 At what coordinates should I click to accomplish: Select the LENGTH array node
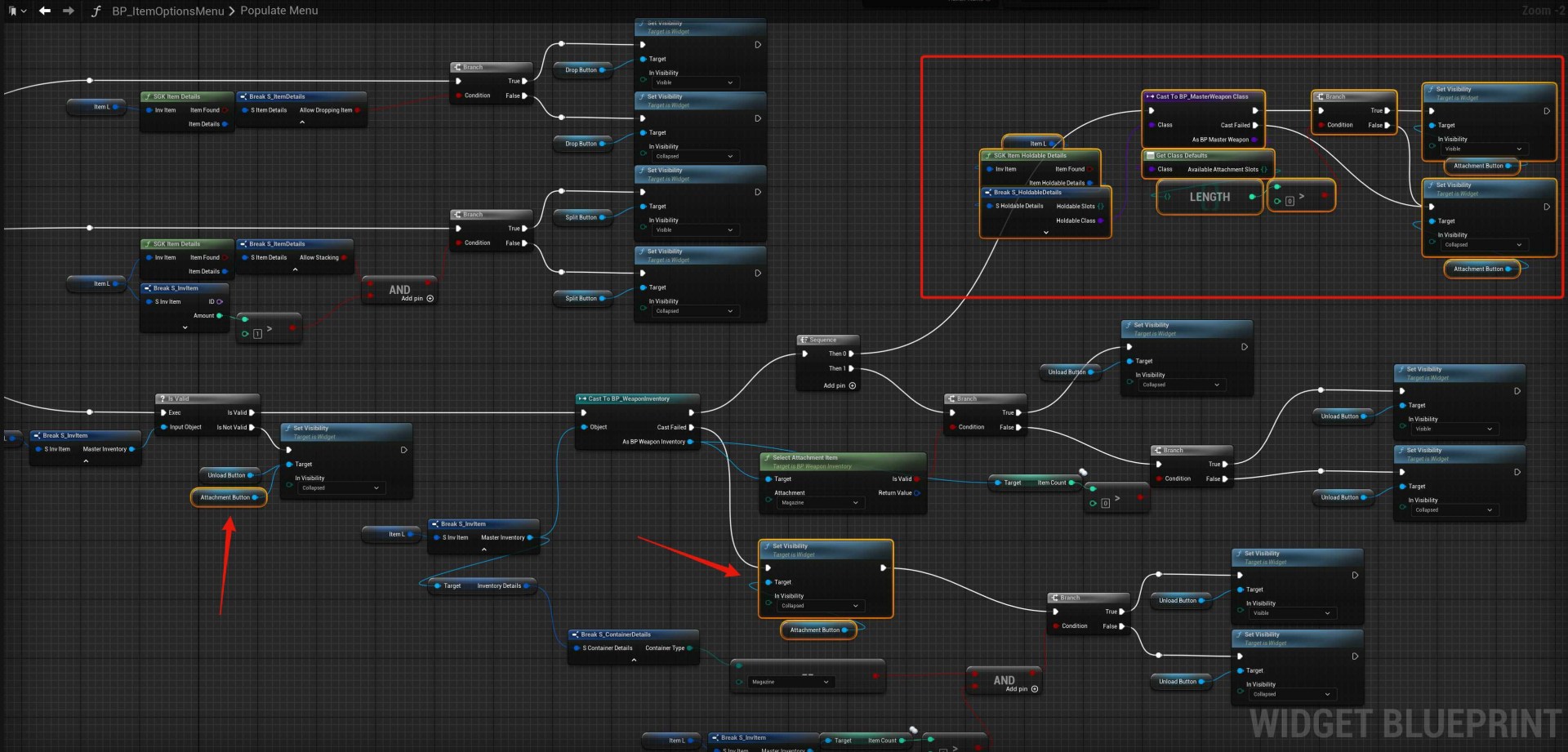click(1209, 198)
